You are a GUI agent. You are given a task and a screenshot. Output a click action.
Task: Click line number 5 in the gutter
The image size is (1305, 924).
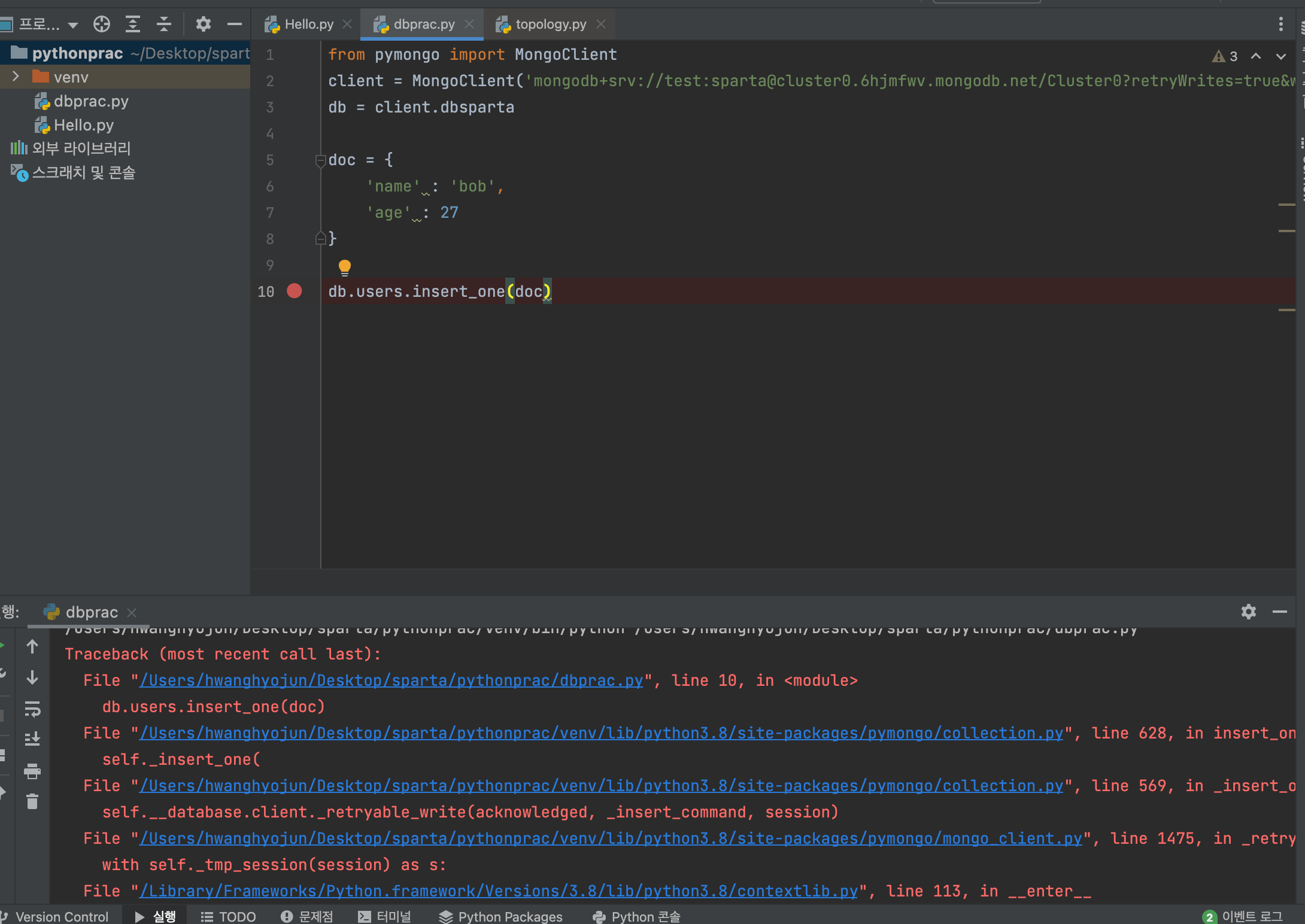(x=270, y=160)
